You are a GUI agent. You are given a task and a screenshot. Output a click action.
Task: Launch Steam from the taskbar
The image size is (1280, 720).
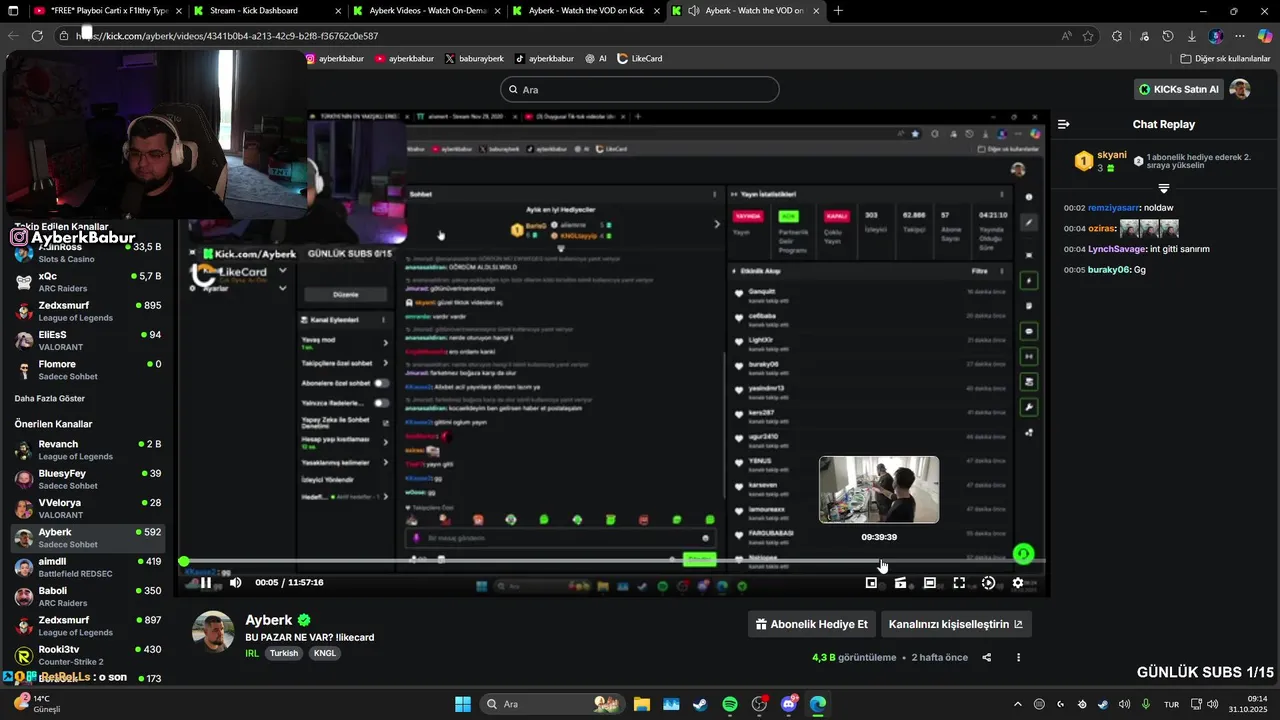[700, 704]
